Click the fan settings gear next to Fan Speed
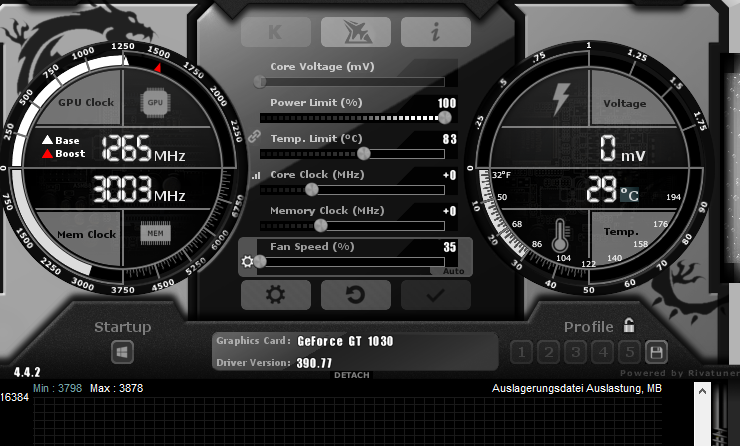The height and width of the screenshot is (446, 740). point(247,261)
